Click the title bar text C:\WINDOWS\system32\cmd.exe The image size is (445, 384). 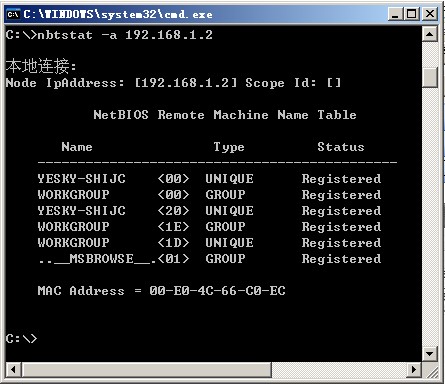point(118,14)
